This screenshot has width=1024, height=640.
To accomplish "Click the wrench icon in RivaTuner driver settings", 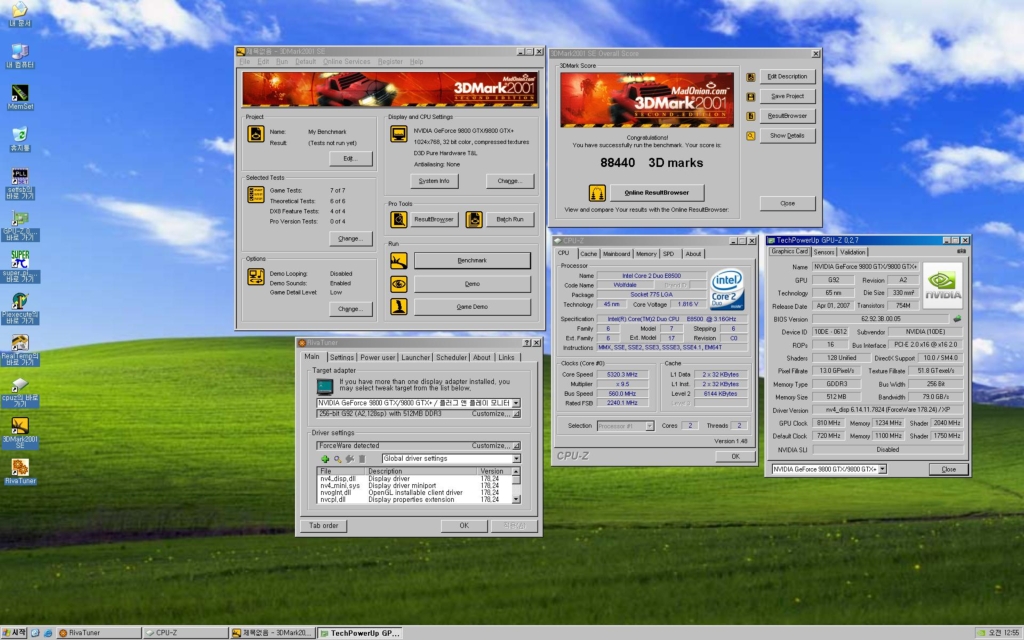I will click(349, 459).
